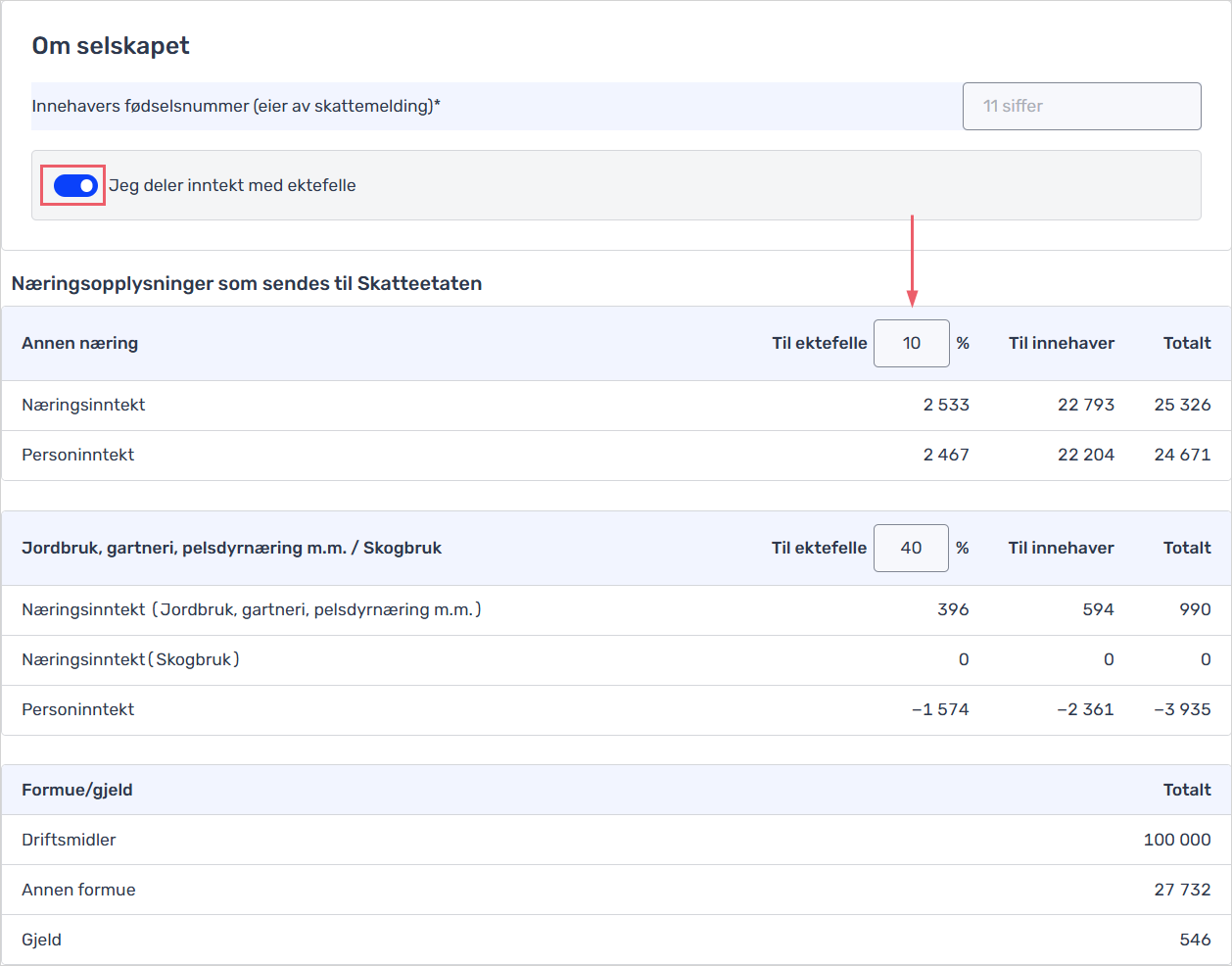Viewport: 1232px width, 966px height.
Task: Click Næringsinntekt total value 25 326
Action: [1182, 405]
